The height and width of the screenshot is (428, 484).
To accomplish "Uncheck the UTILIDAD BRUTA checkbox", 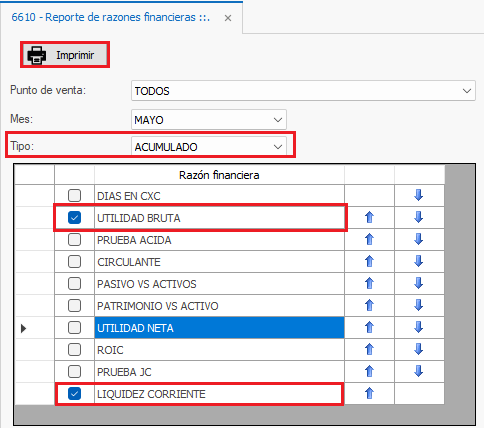I will [74, 218].
